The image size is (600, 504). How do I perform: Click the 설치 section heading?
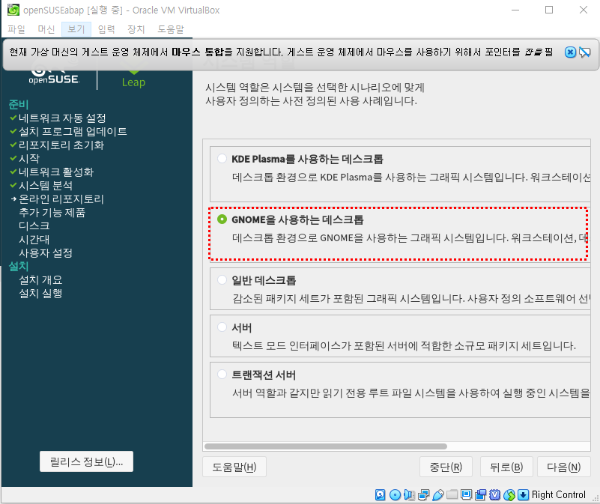coord(18,266)
